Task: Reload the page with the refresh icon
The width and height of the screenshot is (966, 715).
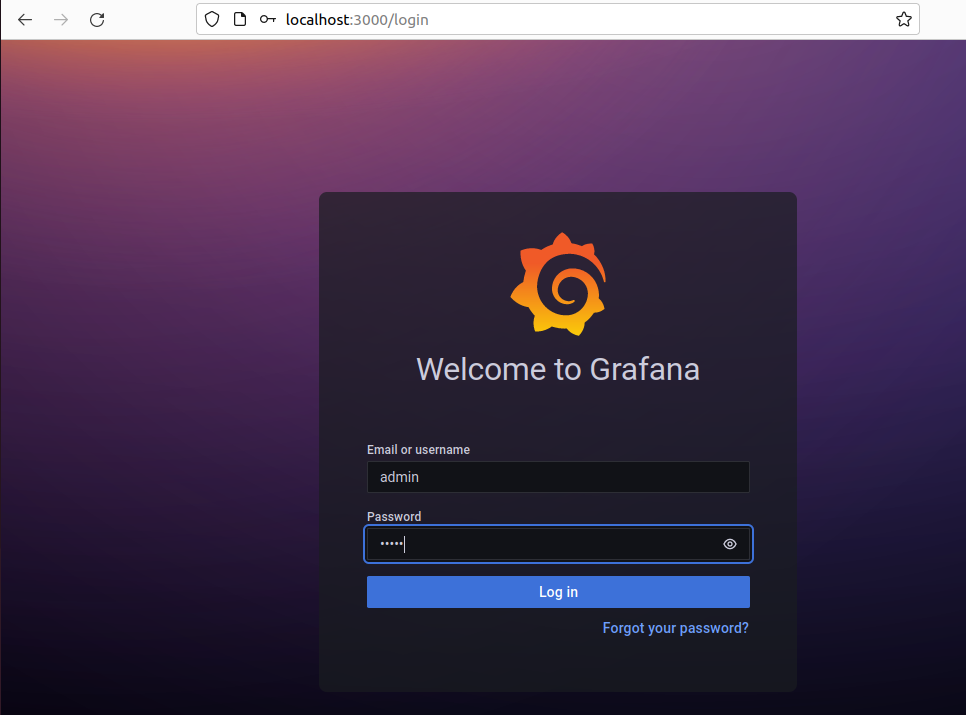Action: point(97,20)
